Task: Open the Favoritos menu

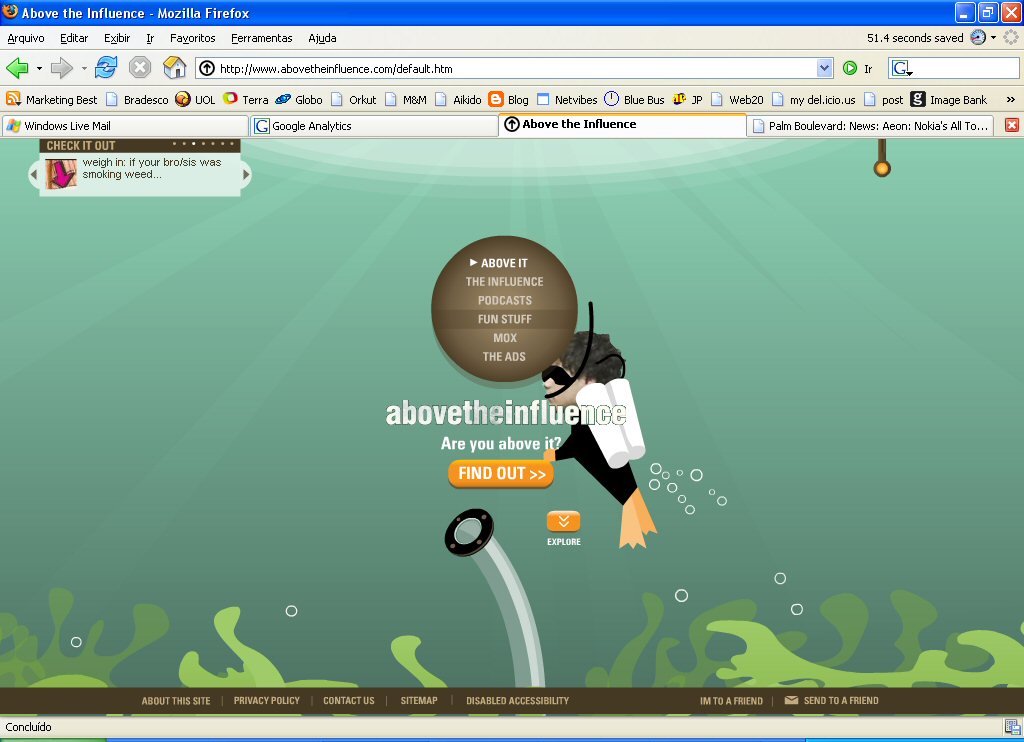Action: (193, 38)
